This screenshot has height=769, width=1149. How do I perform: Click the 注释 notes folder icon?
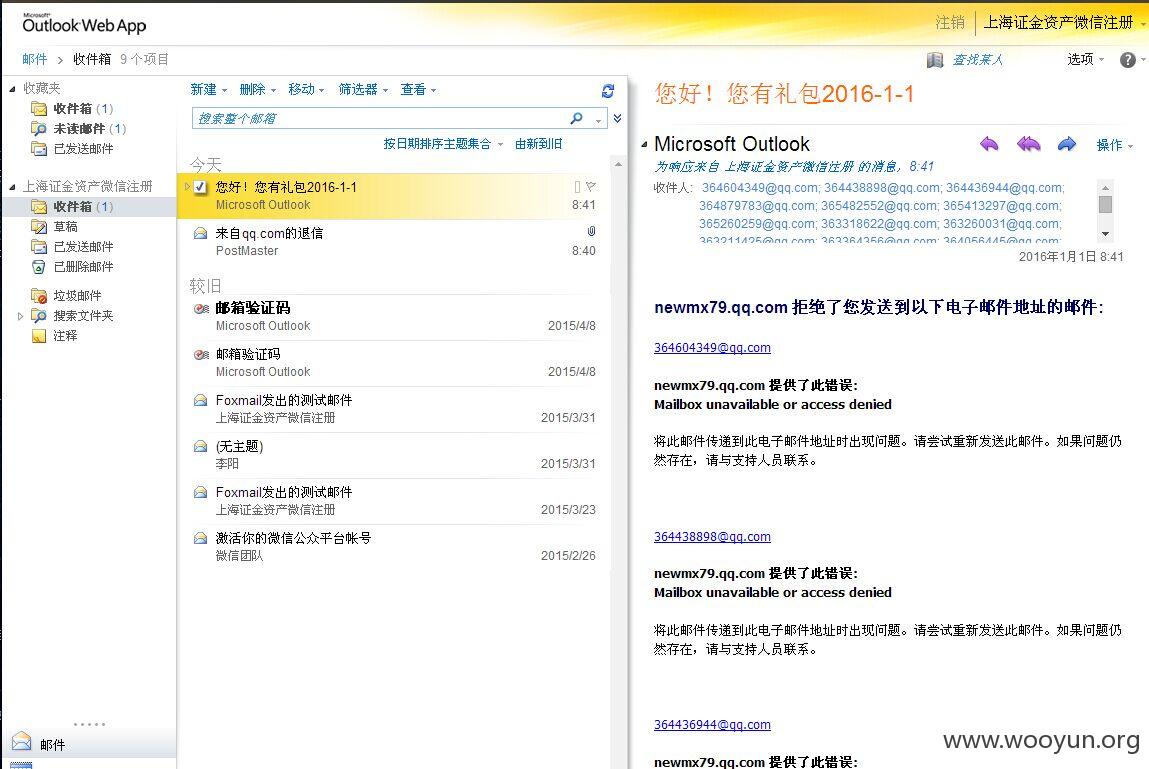click(39, 336)
